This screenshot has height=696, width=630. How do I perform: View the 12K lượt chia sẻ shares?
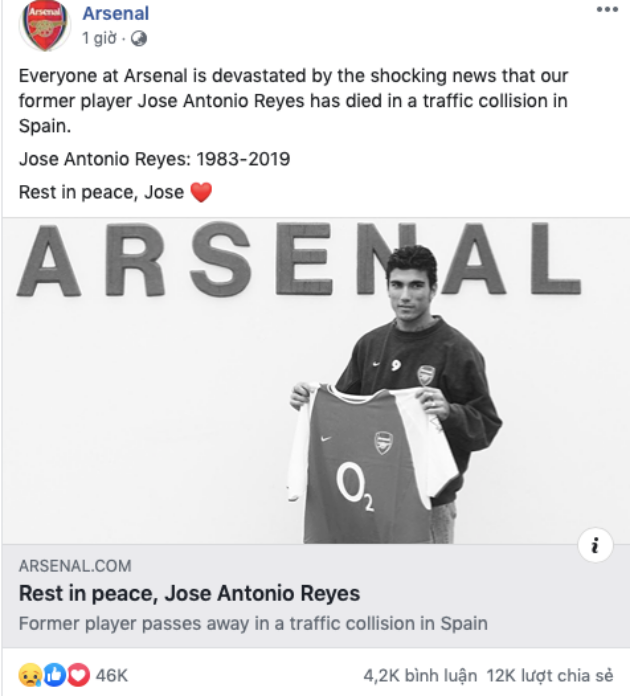(x=554, y=675)
